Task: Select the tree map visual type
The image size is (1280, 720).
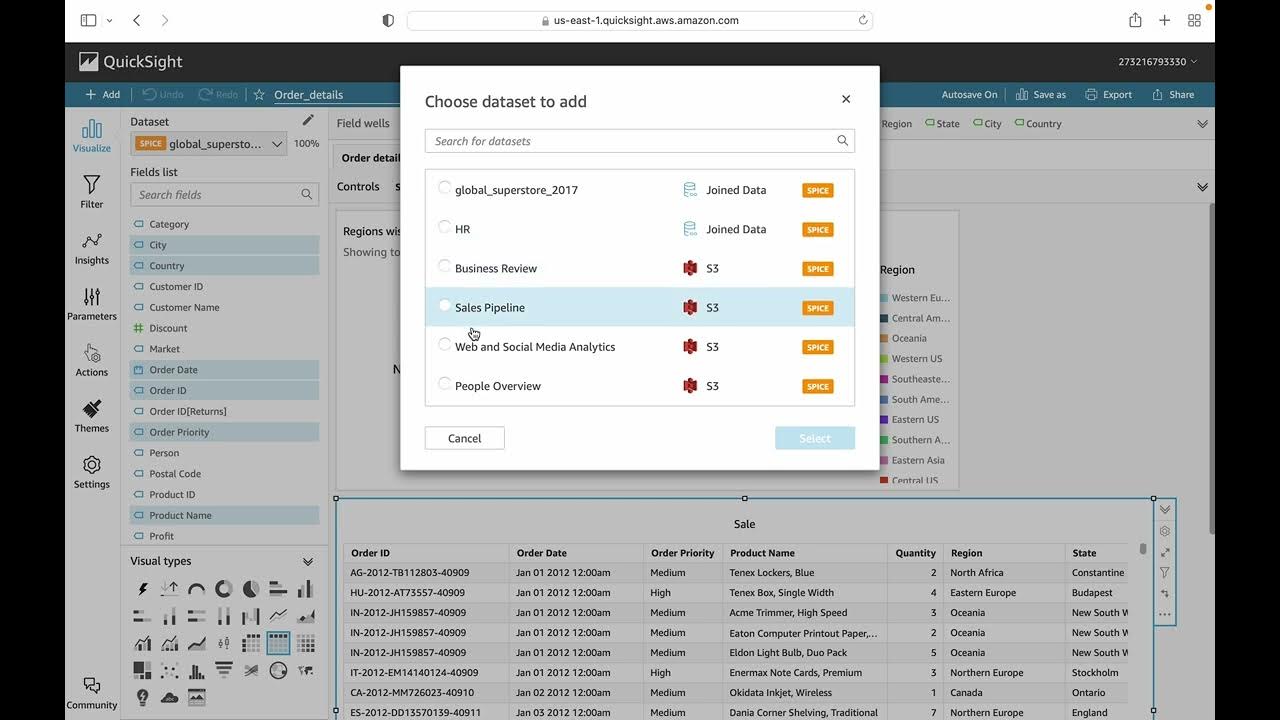Action: pyautogui.click(x=142, y=670)
